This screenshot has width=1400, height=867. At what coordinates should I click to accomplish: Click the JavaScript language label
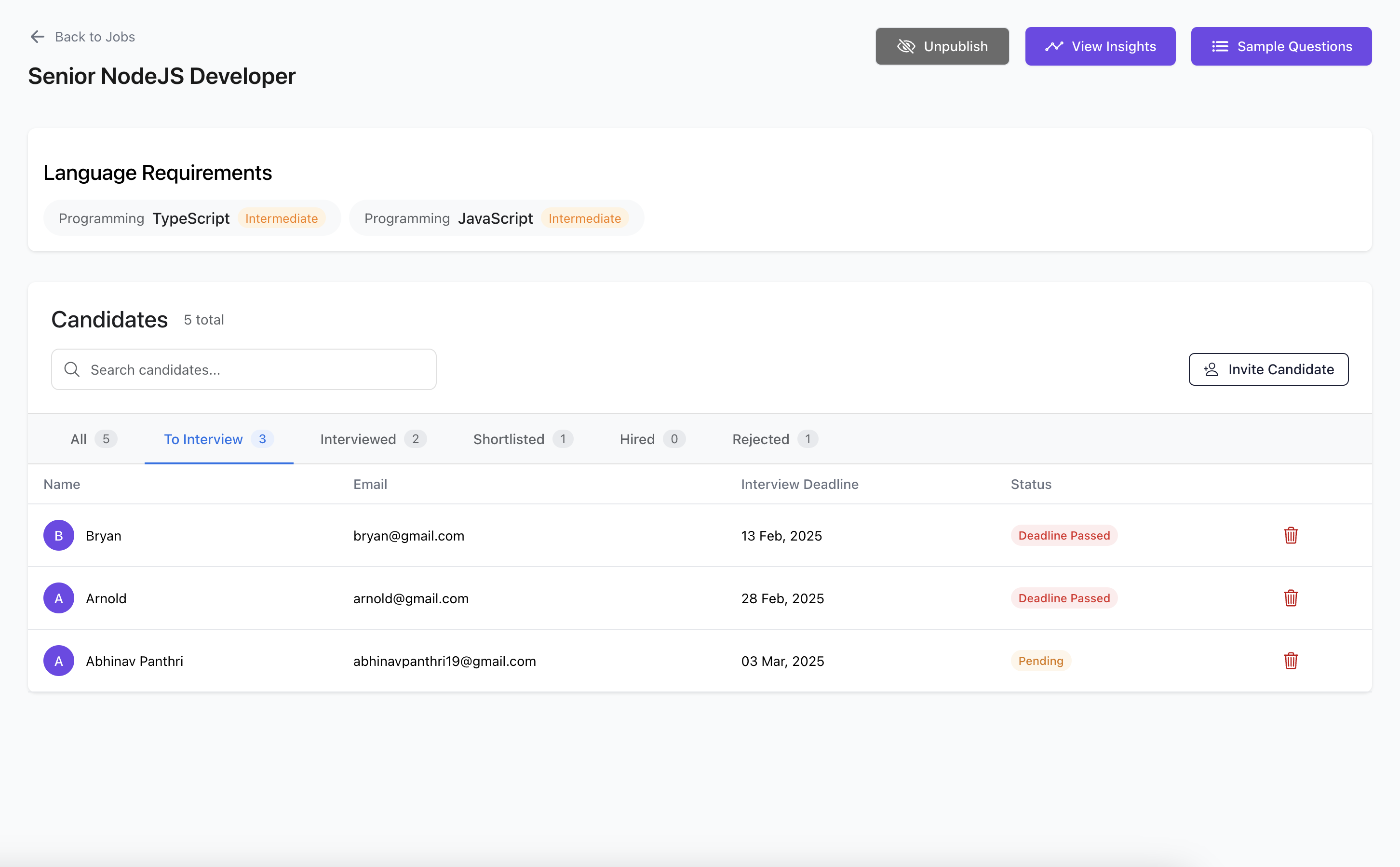click(x=495, y=218)
